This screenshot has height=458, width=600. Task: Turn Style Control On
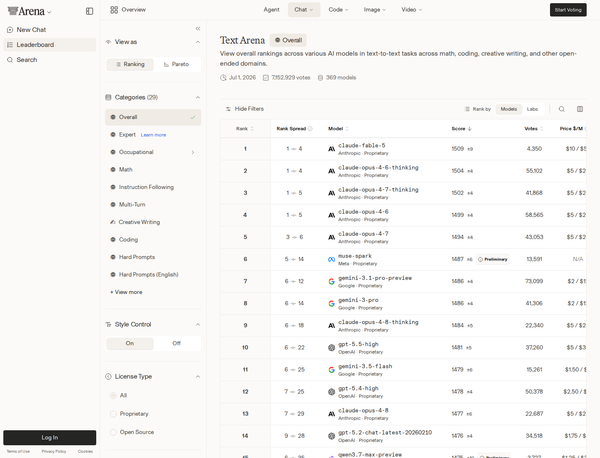click(130, 344)
